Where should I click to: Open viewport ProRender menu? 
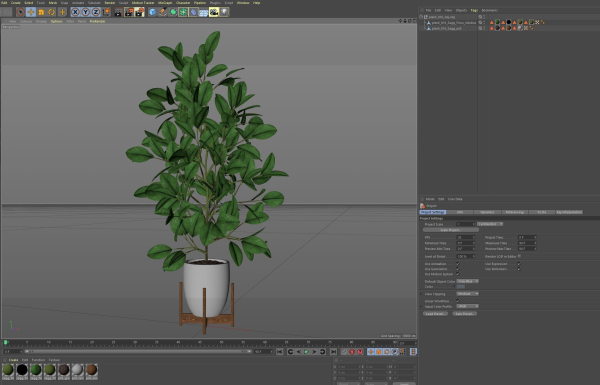(x=97, y=21)
